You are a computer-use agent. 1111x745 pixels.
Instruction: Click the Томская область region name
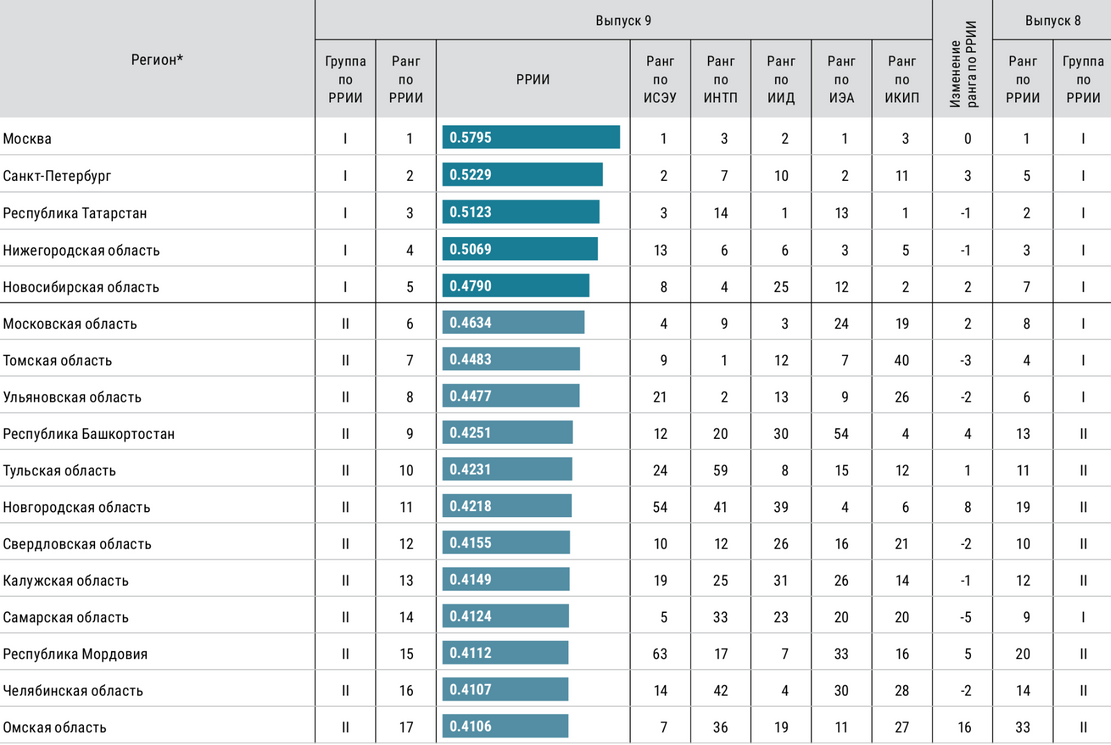click(x=57, y=360)
